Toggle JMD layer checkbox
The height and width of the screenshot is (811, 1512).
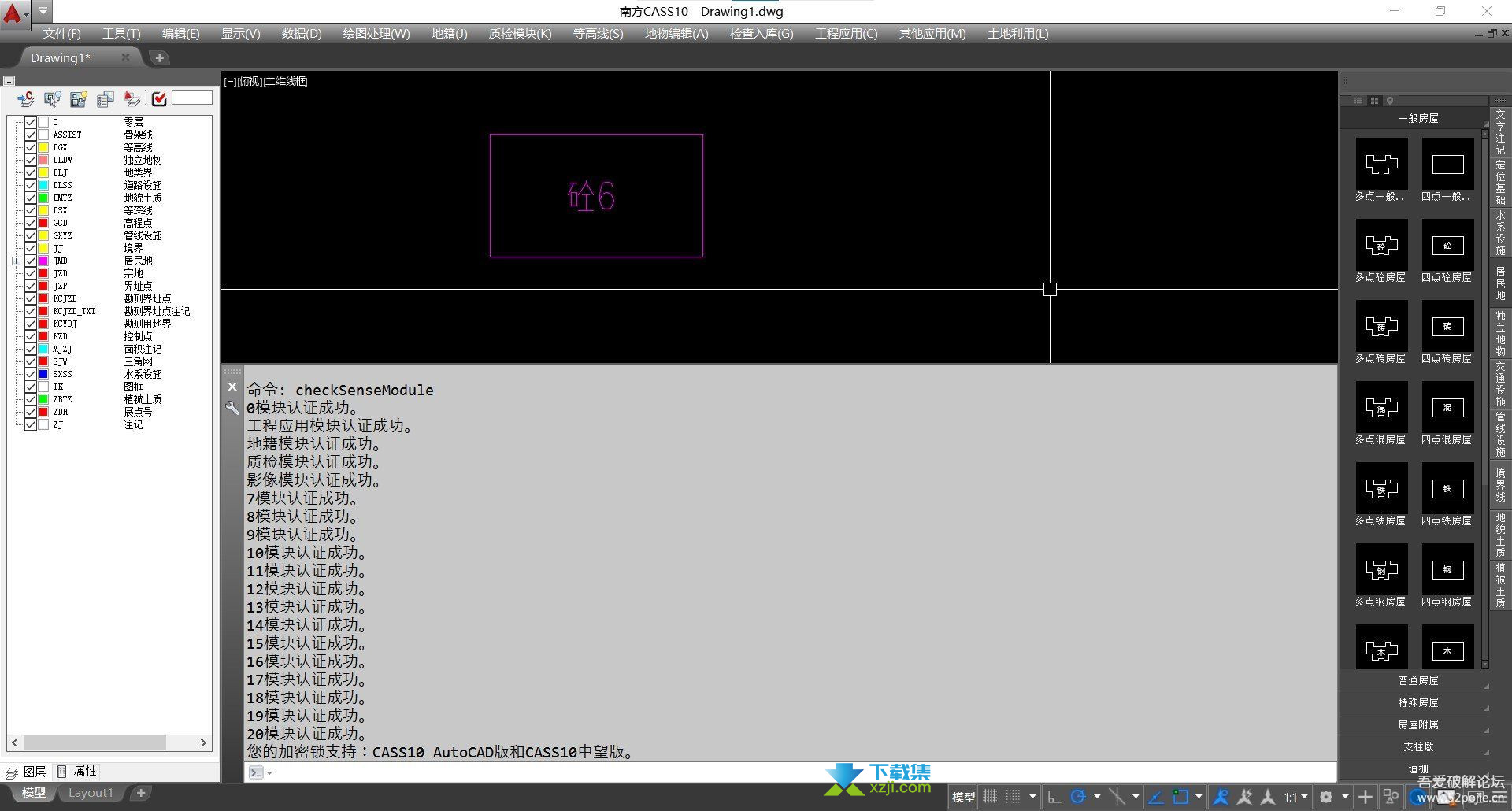click(x=30, y=261)
